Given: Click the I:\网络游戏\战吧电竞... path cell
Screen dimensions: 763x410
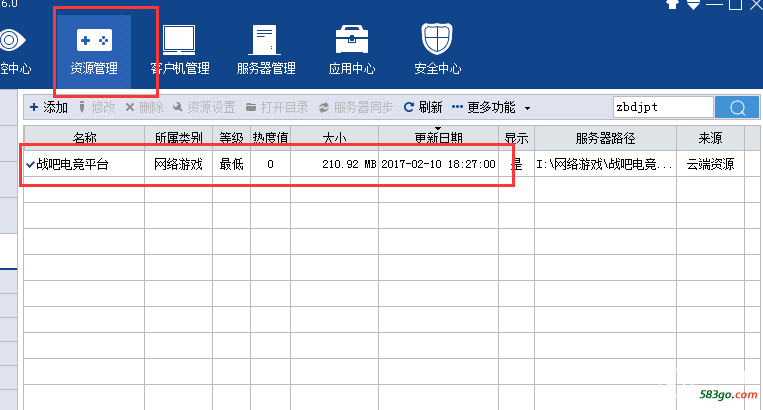Looking at the screenshot, I should [x=605, y=164].
